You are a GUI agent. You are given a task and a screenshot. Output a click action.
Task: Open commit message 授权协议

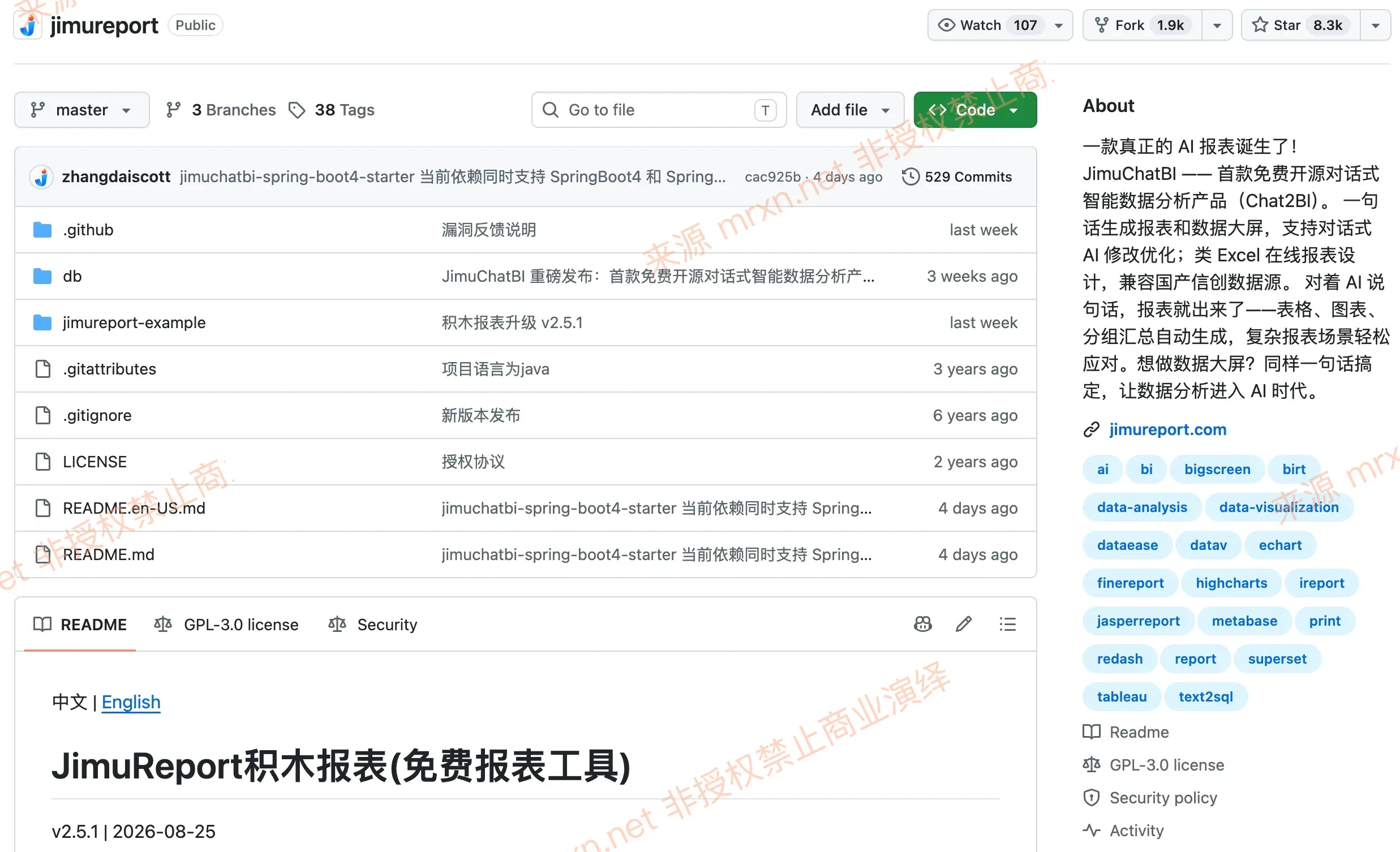pos(473,462)
